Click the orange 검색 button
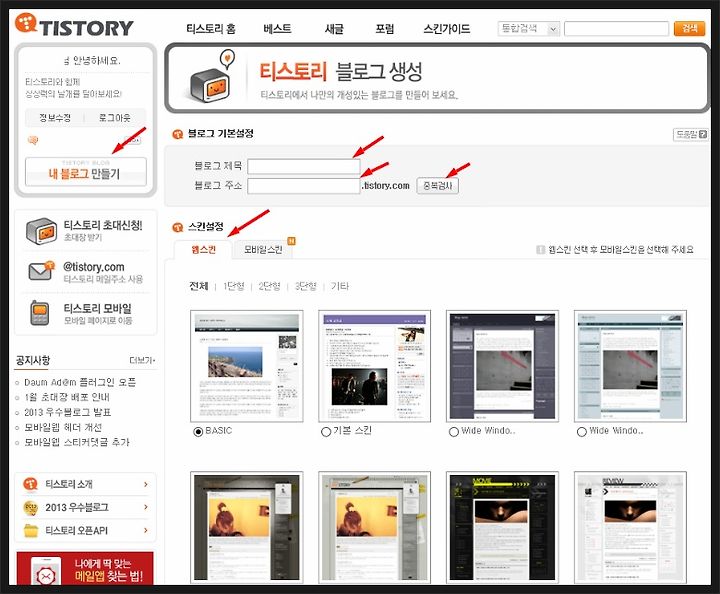 click(689, 28)
